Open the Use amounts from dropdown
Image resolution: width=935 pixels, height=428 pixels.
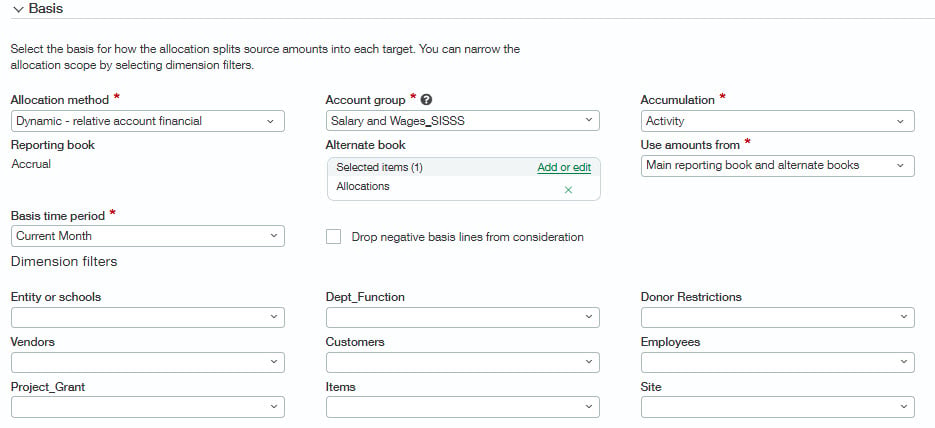(x=778, y=166)
